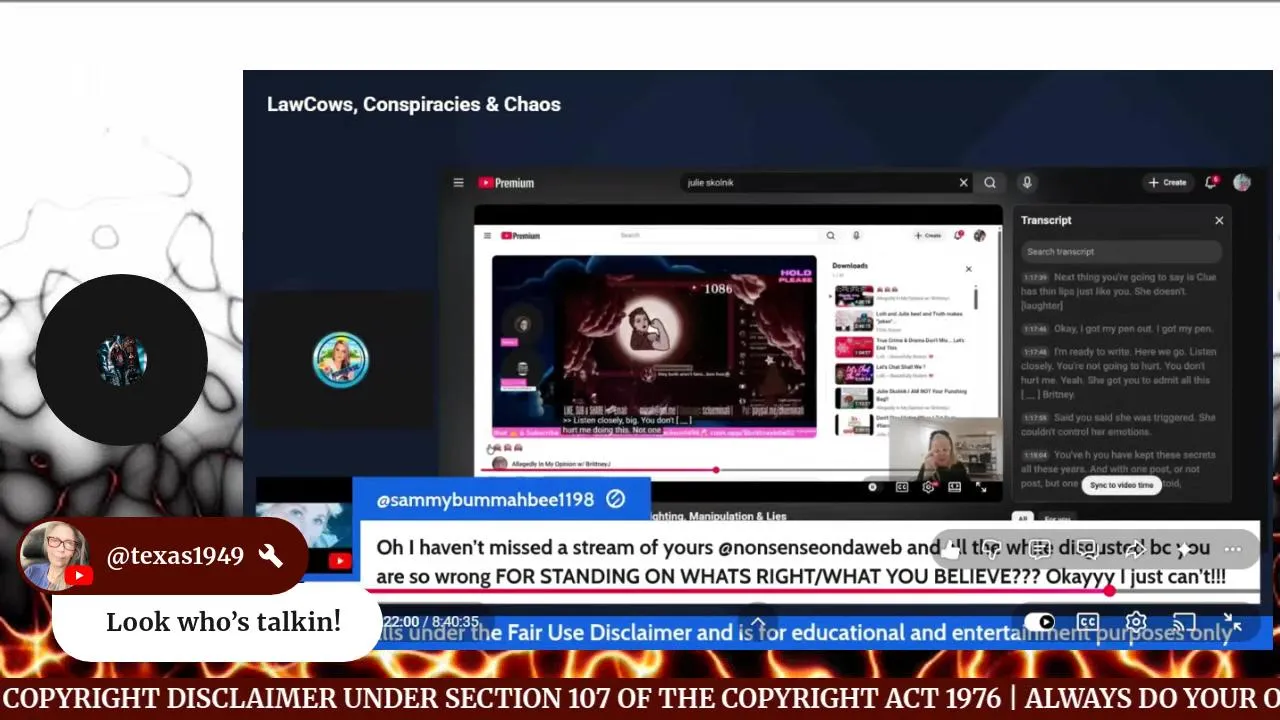
Task: Click the blonde channel avatar on dark panel
Action: point(341,360)
